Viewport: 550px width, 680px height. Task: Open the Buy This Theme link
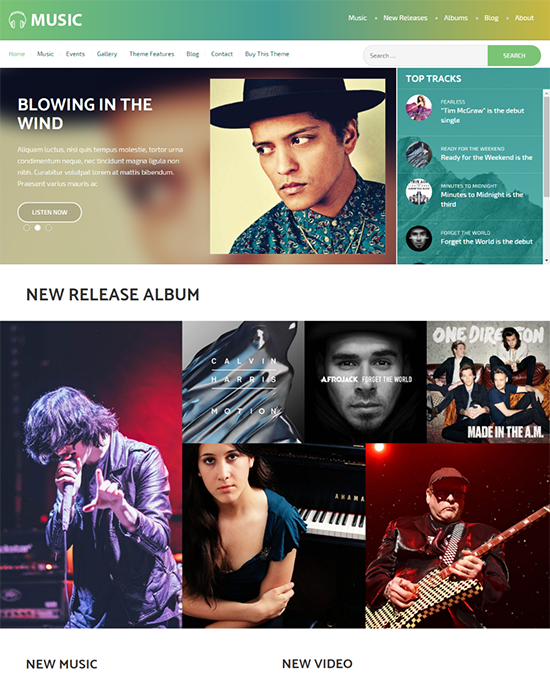click(x=267, y=54)
